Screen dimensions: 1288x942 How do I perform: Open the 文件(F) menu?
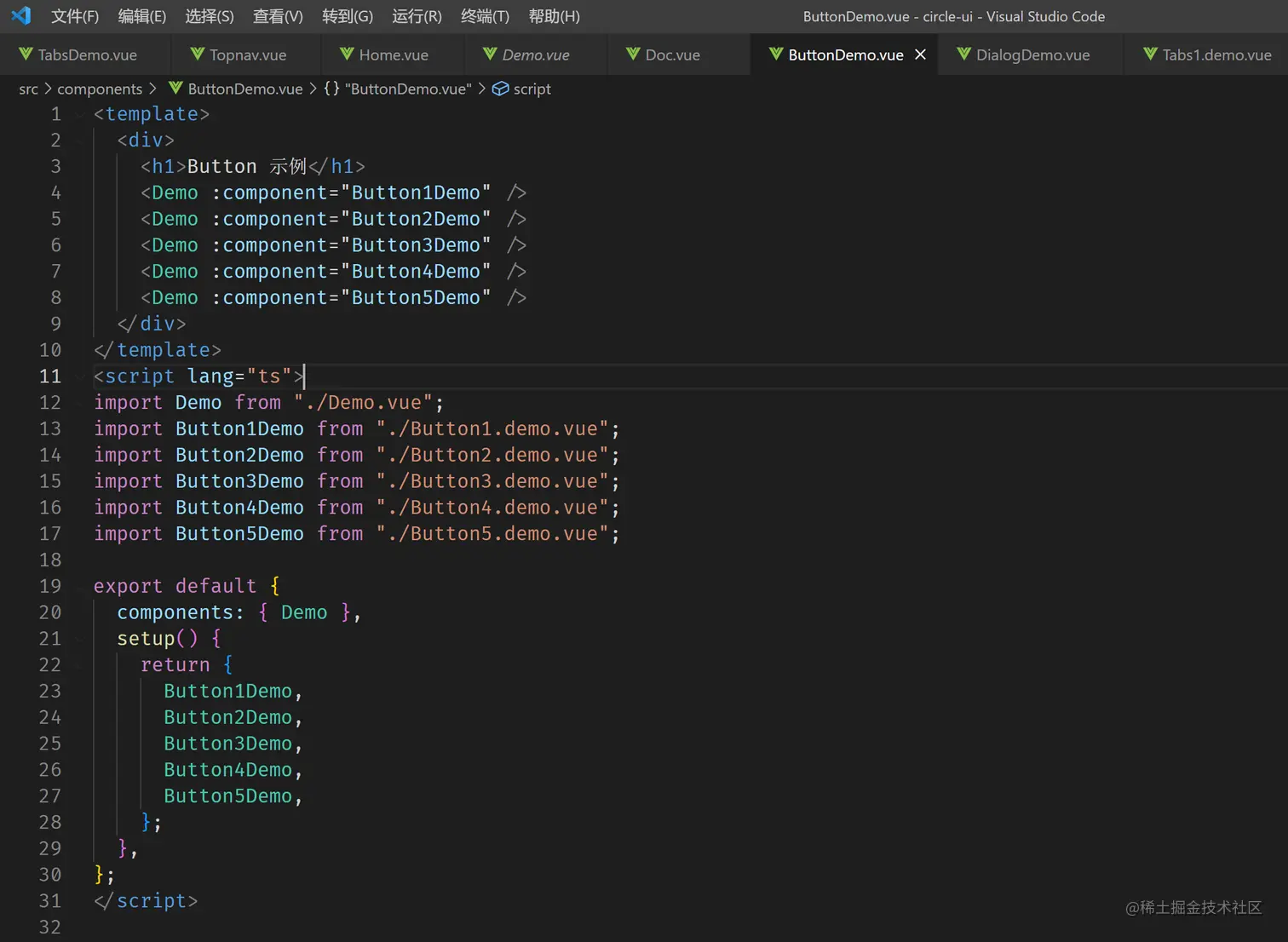[x=75, y=16]
